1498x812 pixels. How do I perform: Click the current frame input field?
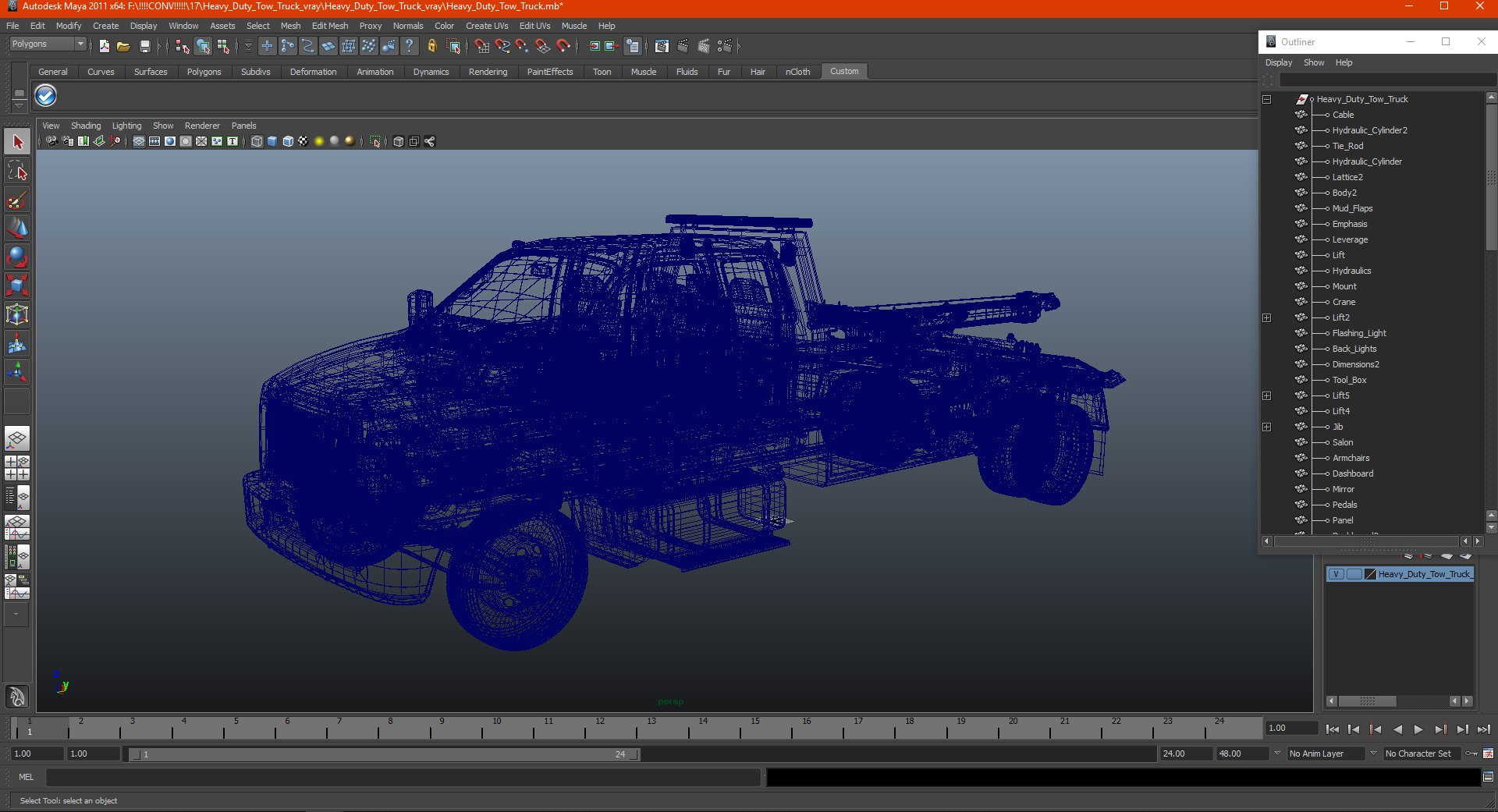1291,728
